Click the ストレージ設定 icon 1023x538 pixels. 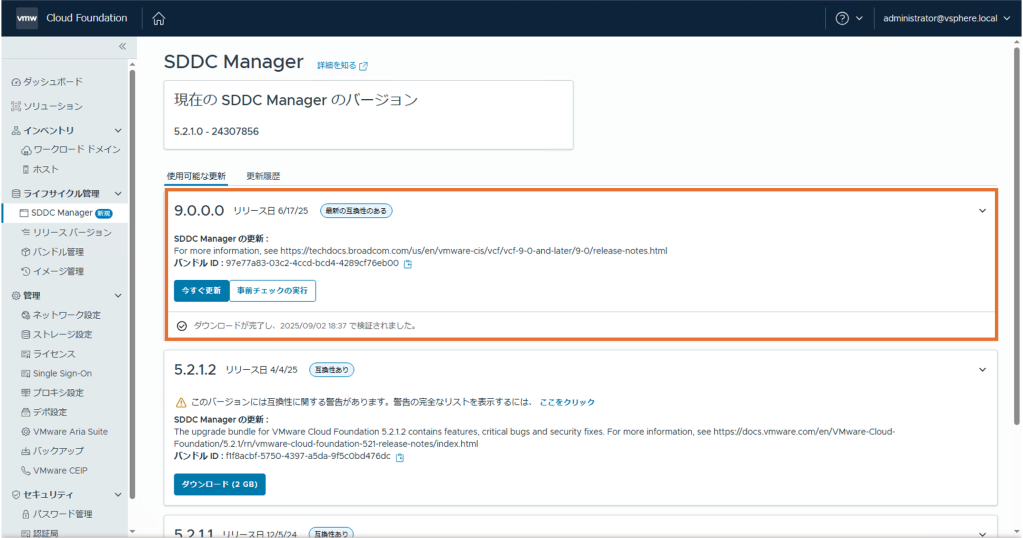point(25,335)
